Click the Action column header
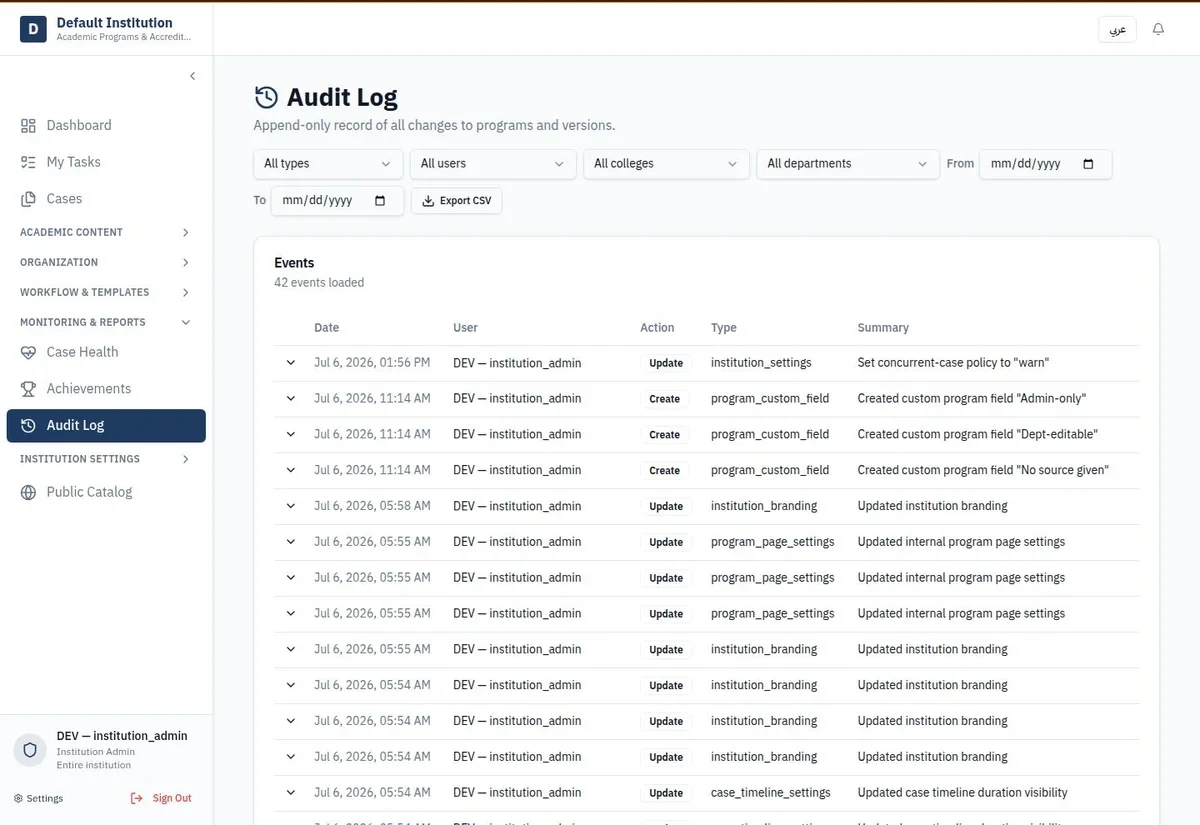 657,328
